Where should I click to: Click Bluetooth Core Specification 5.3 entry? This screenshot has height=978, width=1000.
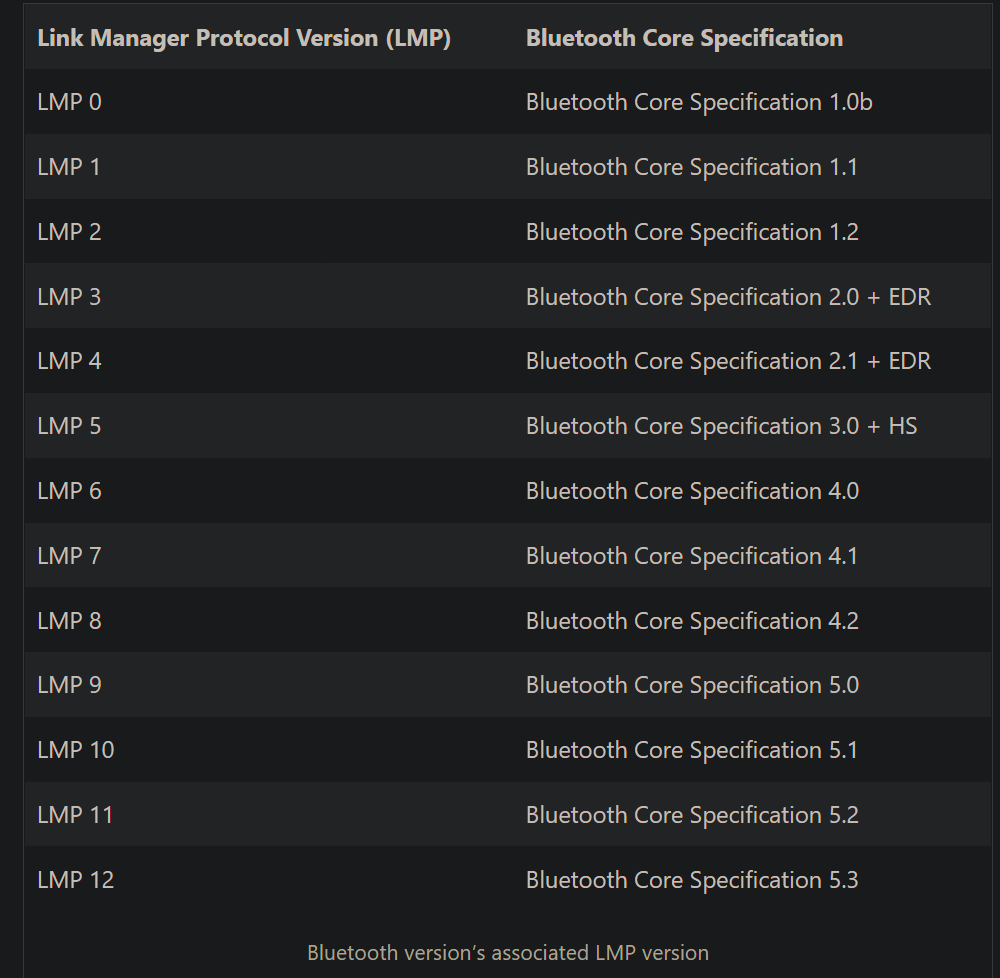pos(692,880)
